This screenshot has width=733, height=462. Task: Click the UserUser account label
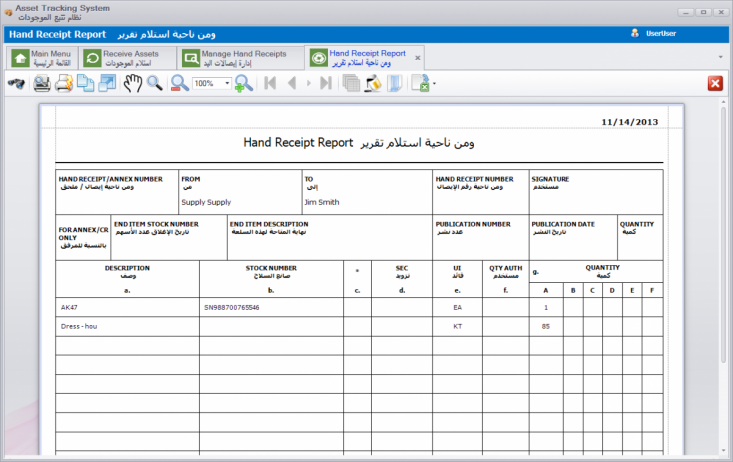click(x=660, y=33)
